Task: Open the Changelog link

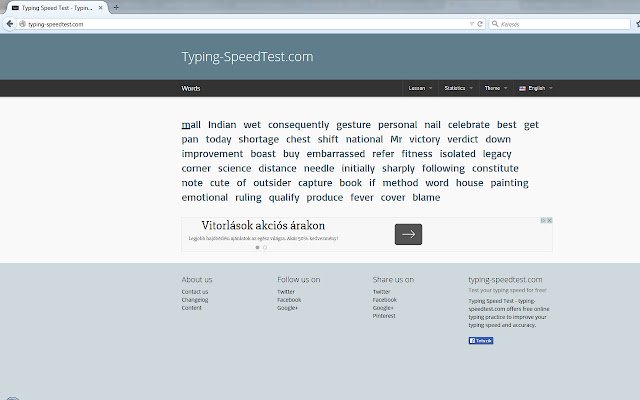Action: 195,300
